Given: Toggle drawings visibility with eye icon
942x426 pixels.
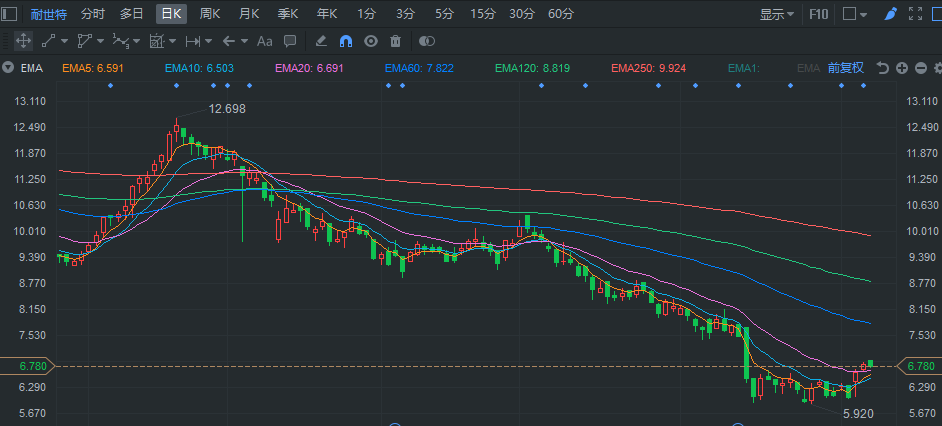Looking at the screenshot, I should click(x=371, y=41).
